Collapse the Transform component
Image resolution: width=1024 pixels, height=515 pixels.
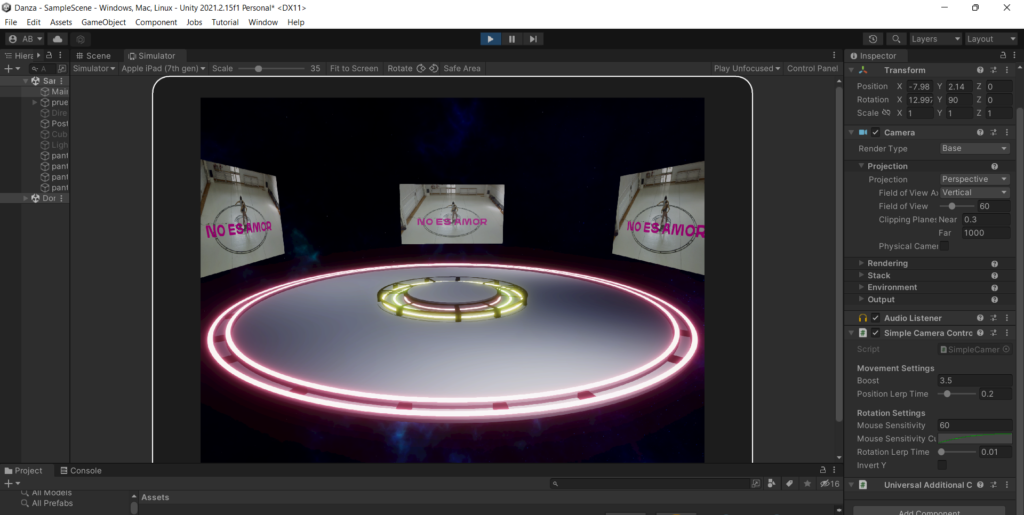click(x=851, y=70)
